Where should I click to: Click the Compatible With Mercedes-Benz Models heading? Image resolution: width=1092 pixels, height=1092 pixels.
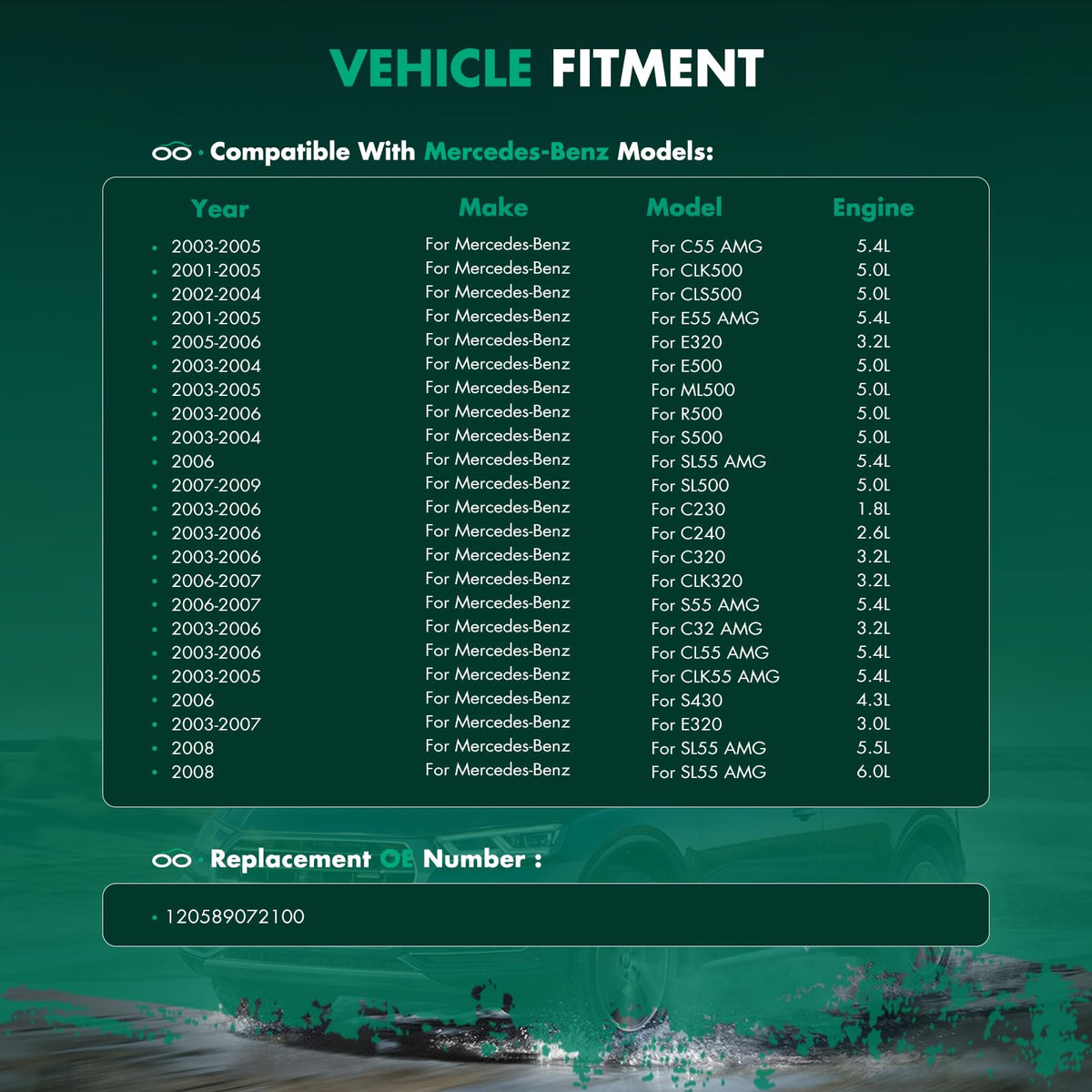[461, 151]
